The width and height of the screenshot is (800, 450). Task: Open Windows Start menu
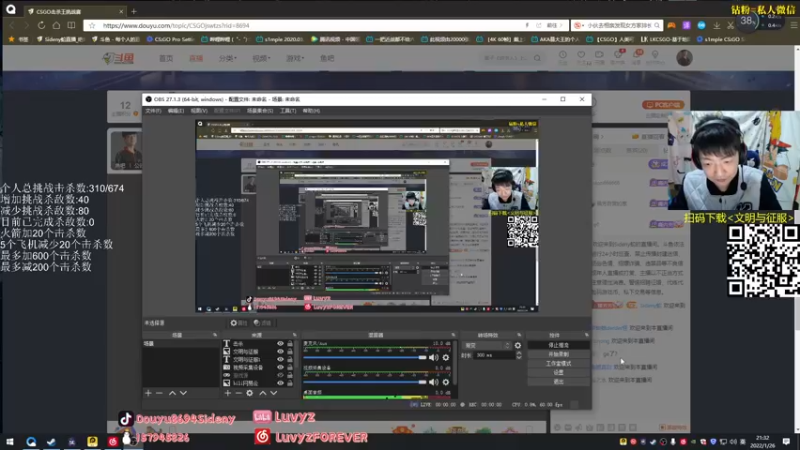(10, 442)
